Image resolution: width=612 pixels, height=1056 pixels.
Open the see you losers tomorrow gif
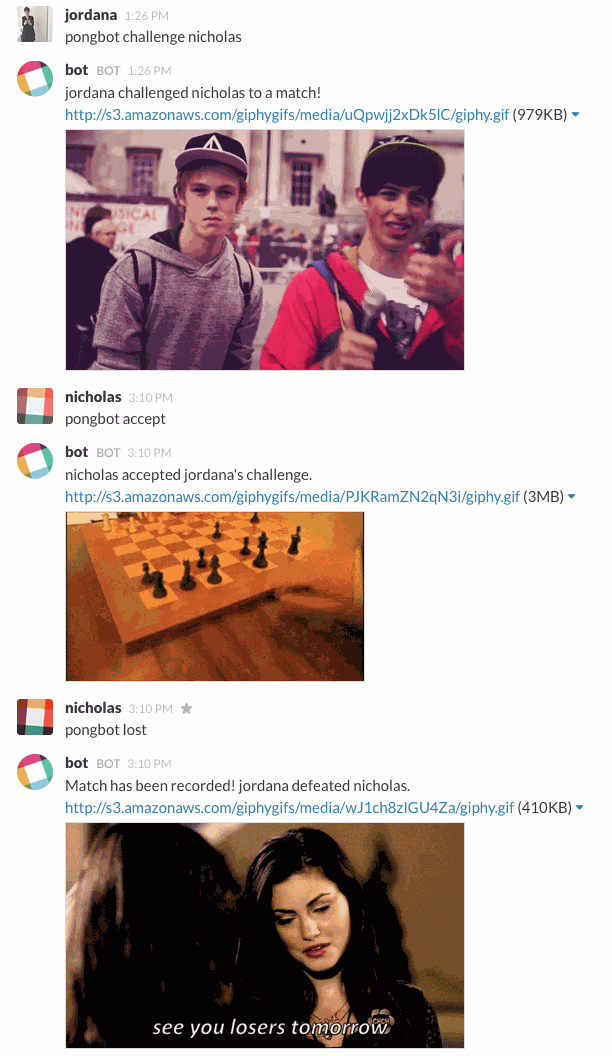pyautogui.click(x=265, y=935)
